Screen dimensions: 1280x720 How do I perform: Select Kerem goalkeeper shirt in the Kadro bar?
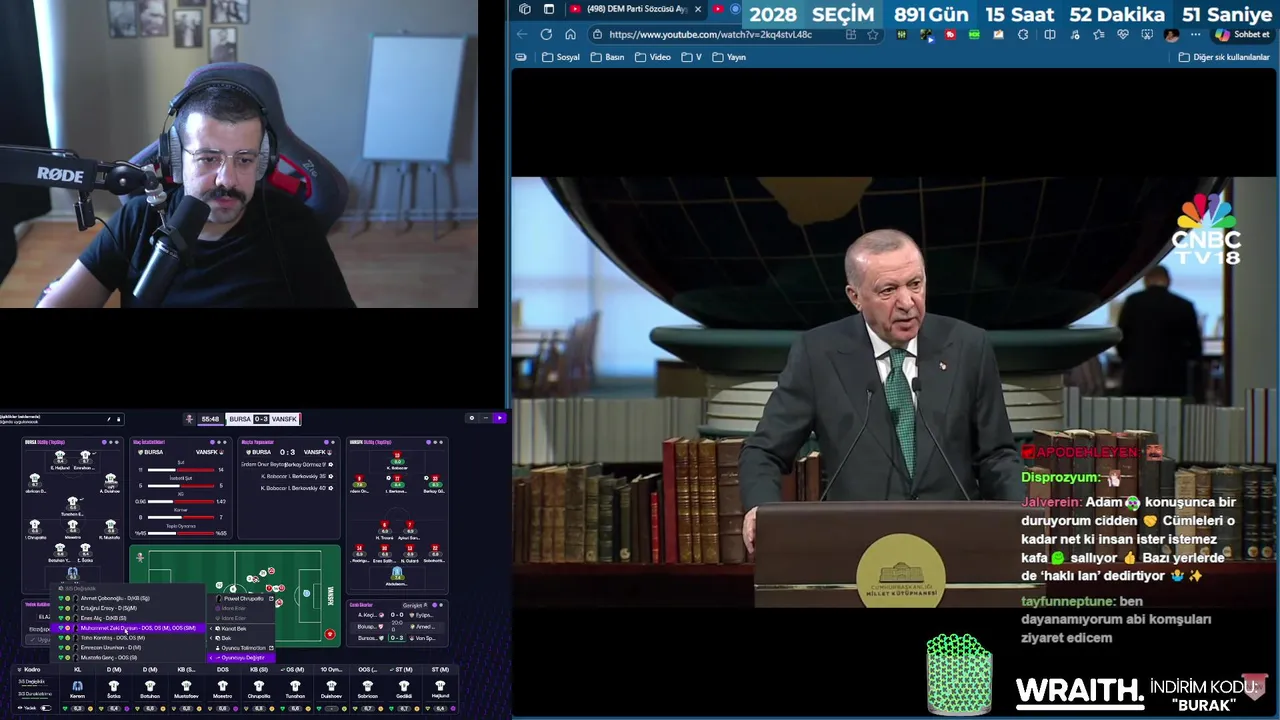[x=77, y=686]
